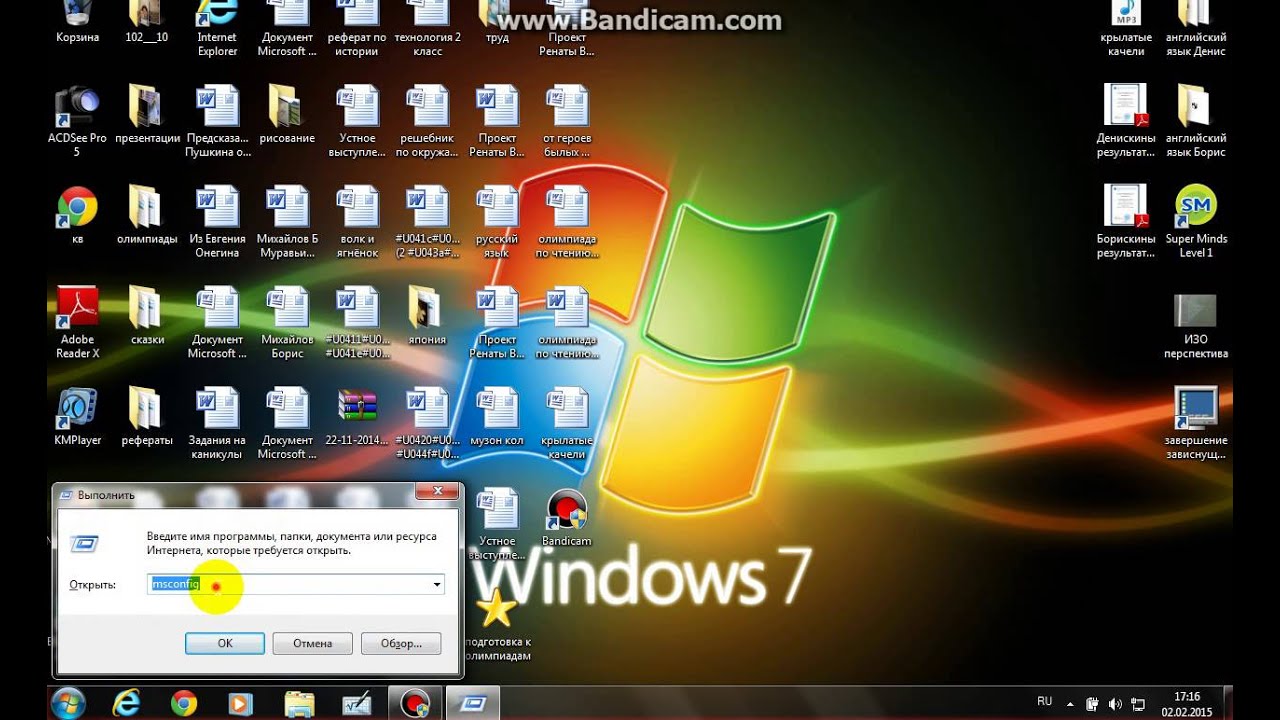Select the ACDSee Pro 5 shortcut
Viewport: 1280px width, 720px height.
point(77,121)
